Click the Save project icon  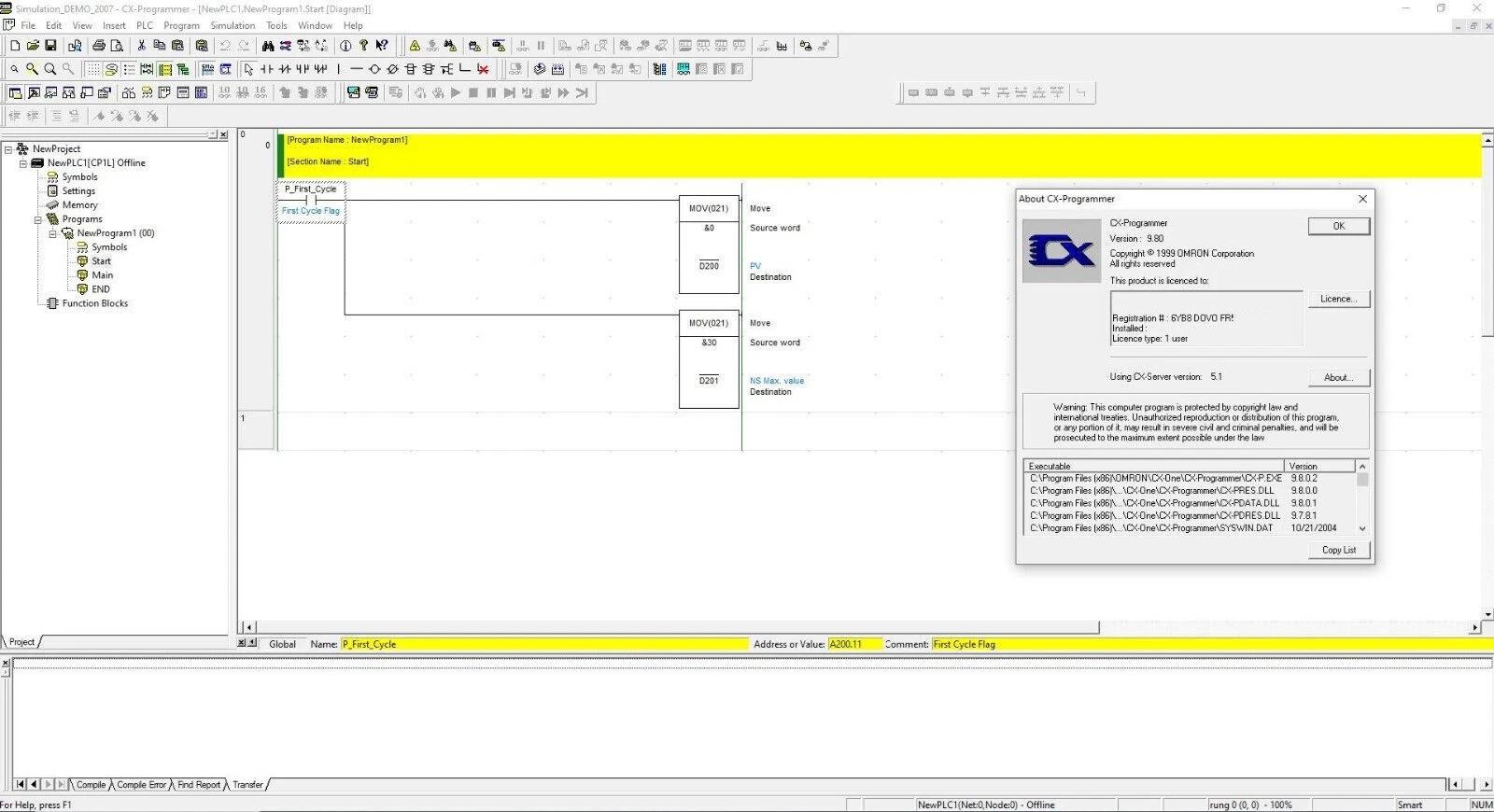pyautogui.click(x=50, y=45)
